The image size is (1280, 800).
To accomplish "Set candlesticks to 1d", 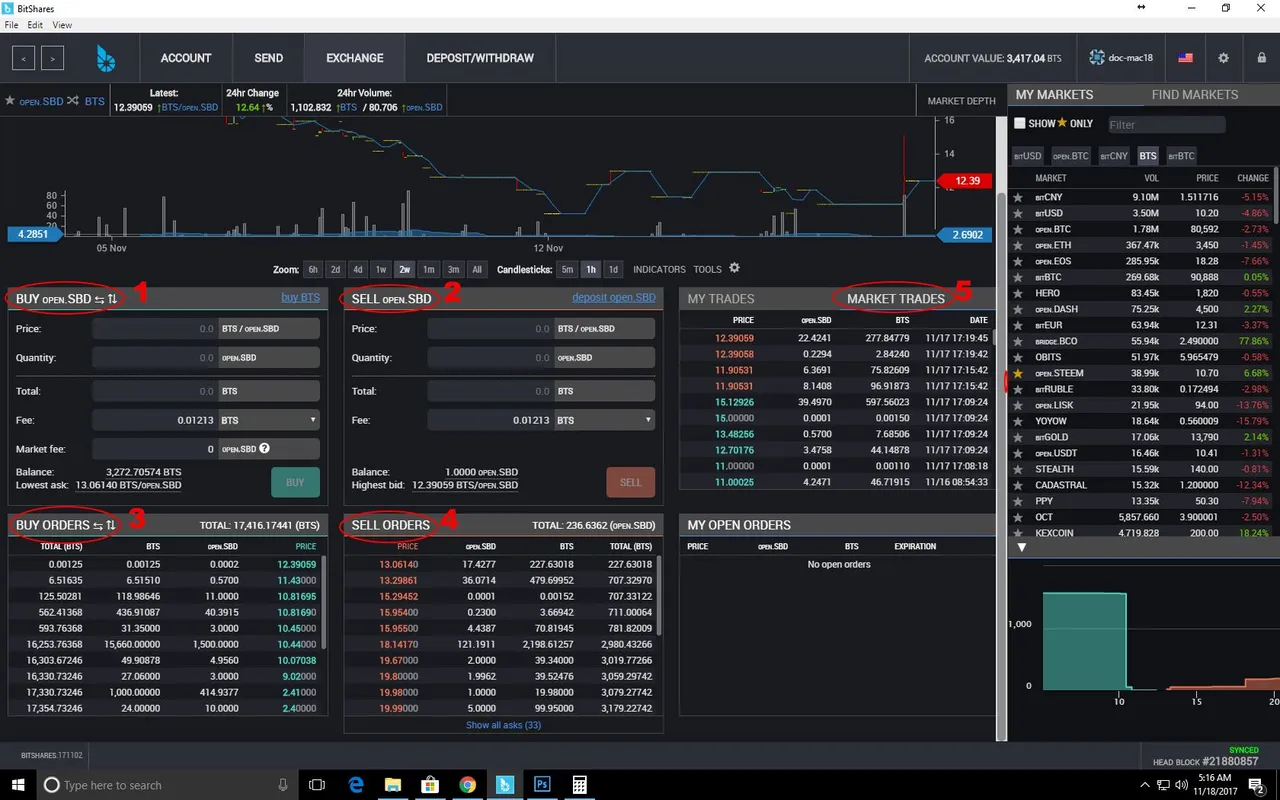I will point(613,269).
